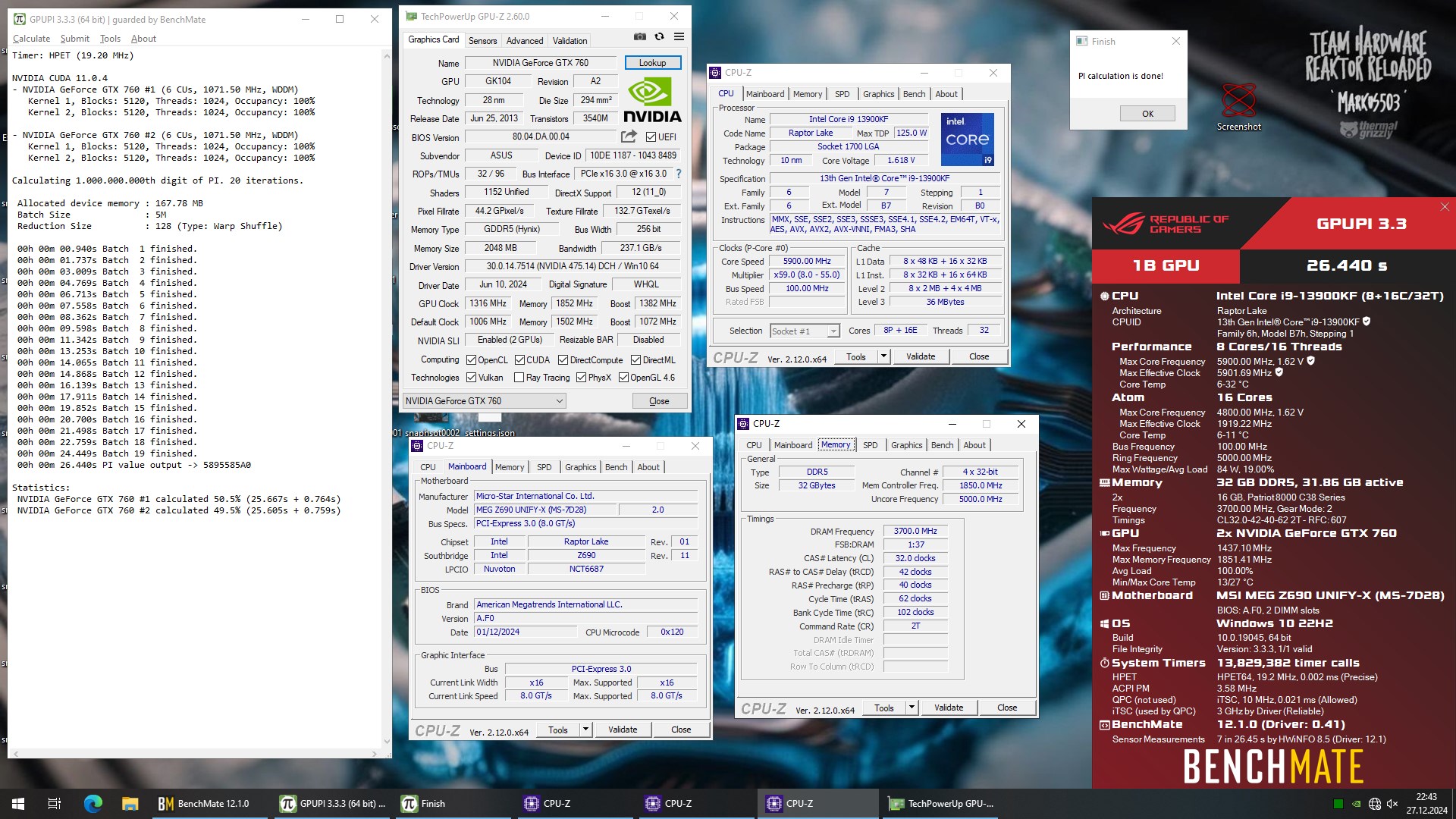Viewport: 1456px width, 819px height.
Task: Click Core Speed 5900.00 MHz field
Action: (807, 262)
